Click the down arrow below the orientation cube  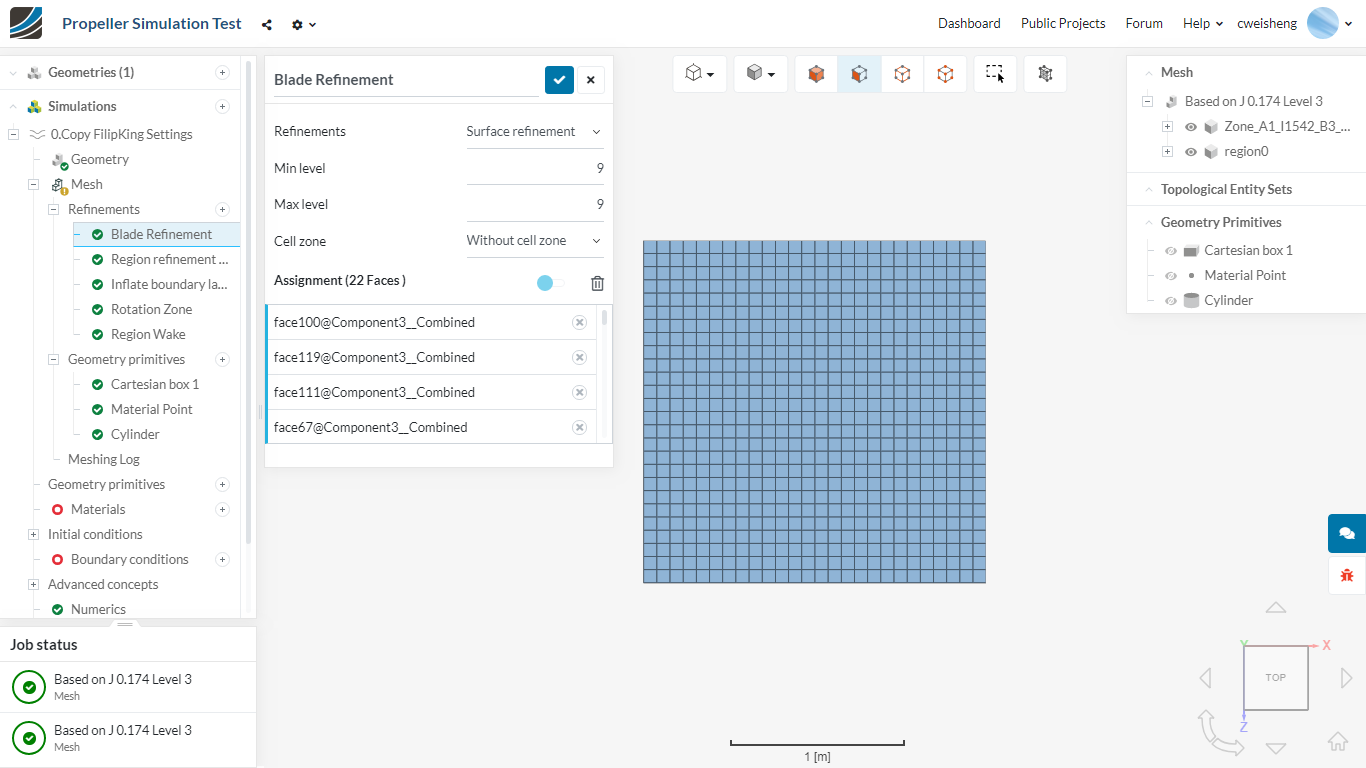point(1276,748)
